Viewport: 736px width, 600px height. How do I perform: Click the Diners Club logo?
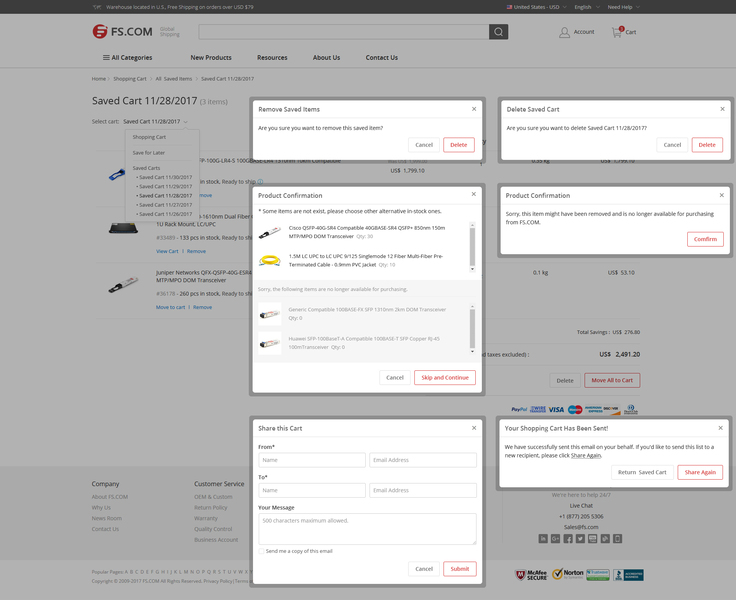pyautogui.click(x=631, y=409)
